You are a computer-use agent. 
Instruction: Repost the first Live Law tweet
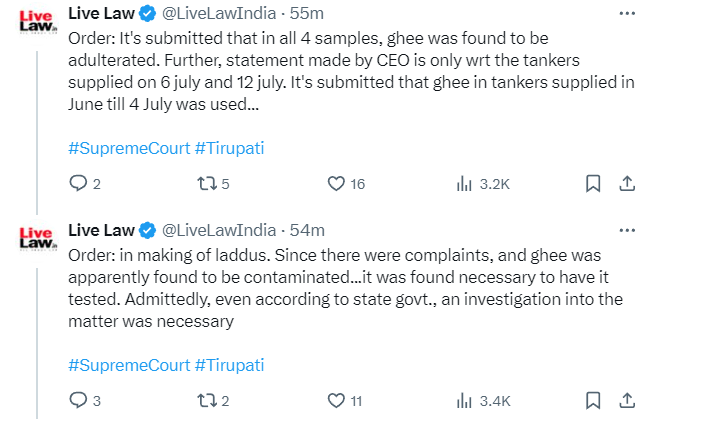pos(207,184)
